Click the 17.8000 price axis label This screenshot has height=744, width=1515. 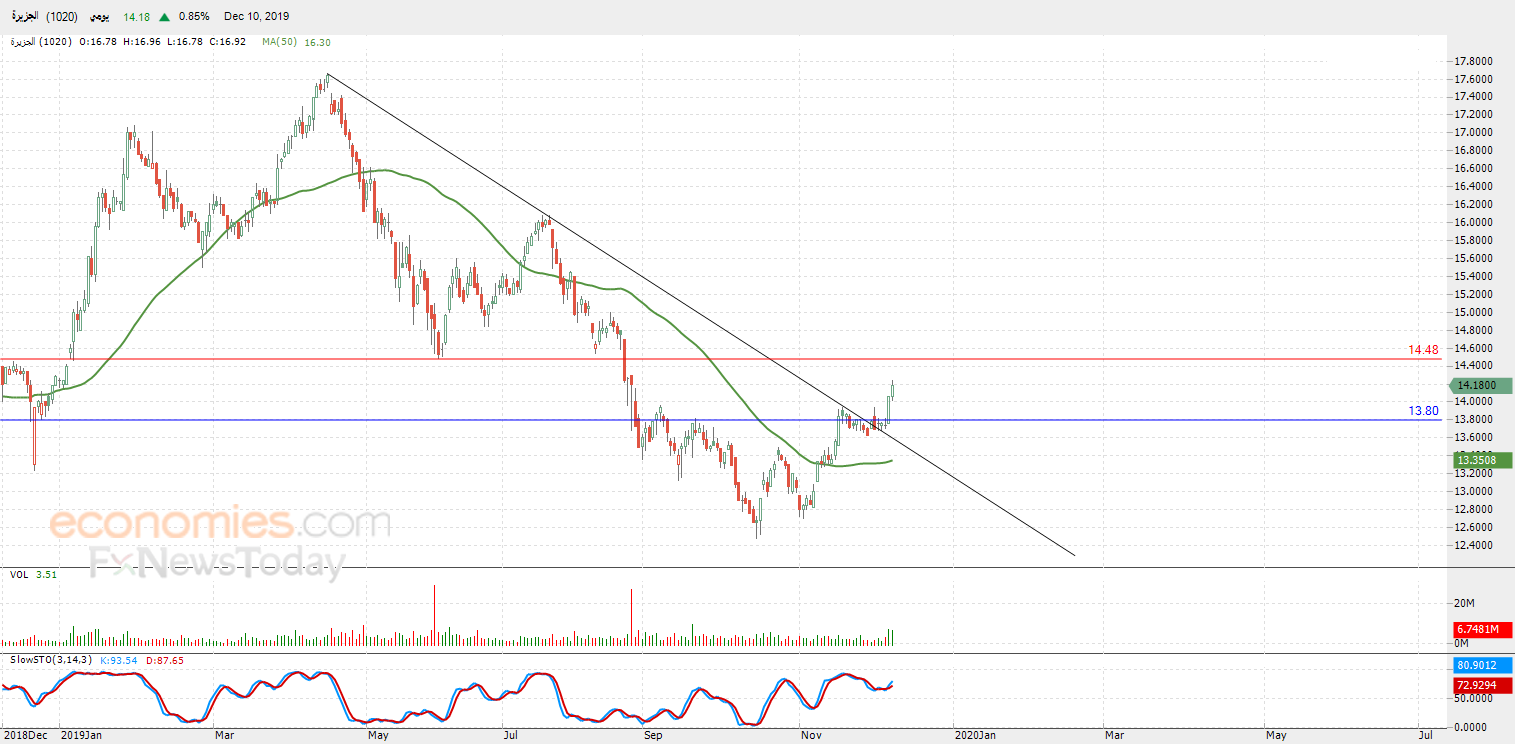pos(1474,61)
